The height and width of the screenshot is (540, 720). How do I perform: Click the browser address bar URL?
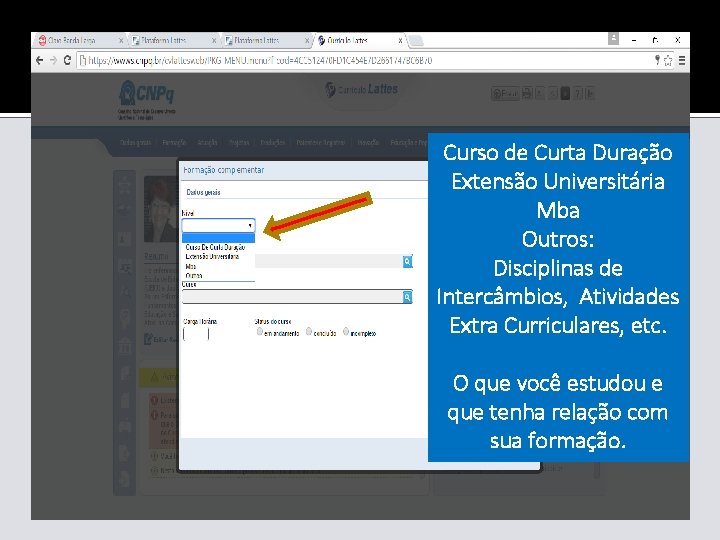(260, 60)
